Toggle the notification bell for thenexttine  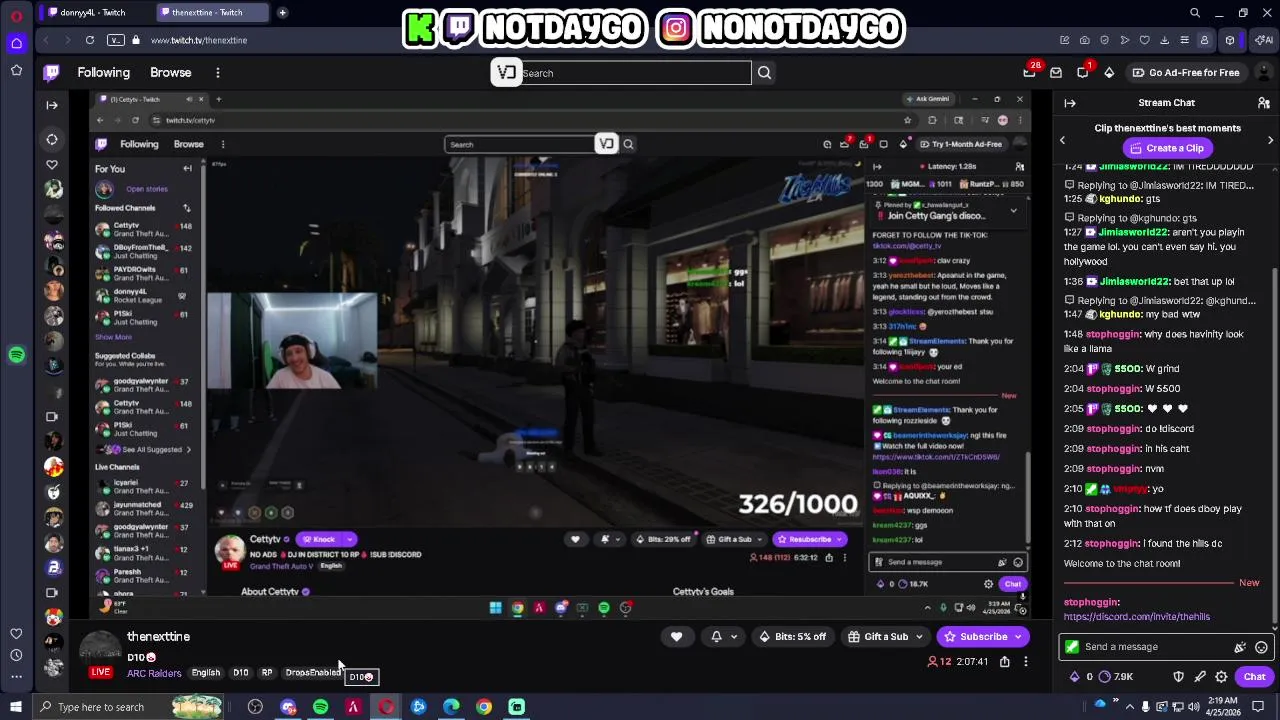point(716,637)
